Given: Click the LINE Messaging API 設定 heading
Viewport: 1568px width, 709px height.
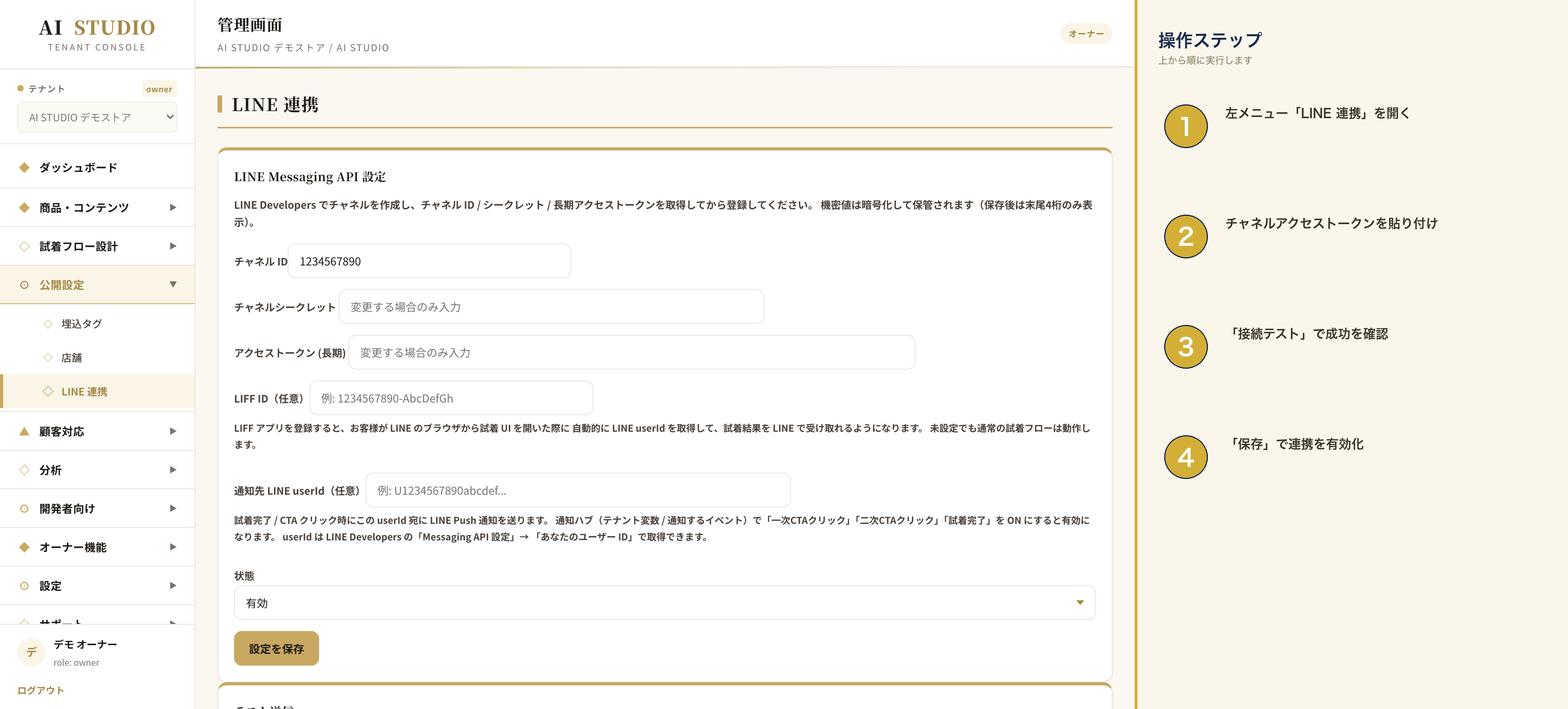Looking at the screenshot, I should point(310,176).
